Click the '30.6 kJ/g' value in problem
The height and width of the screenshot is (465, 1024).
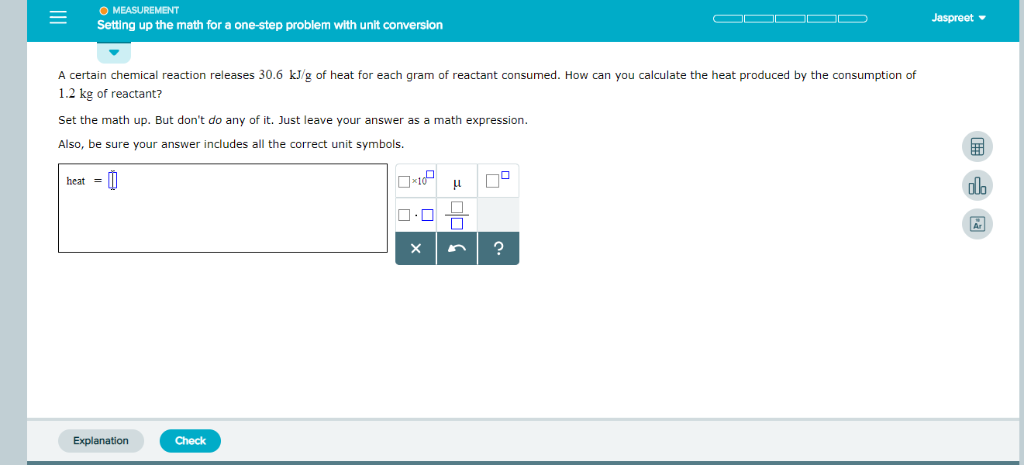point(285,75)
